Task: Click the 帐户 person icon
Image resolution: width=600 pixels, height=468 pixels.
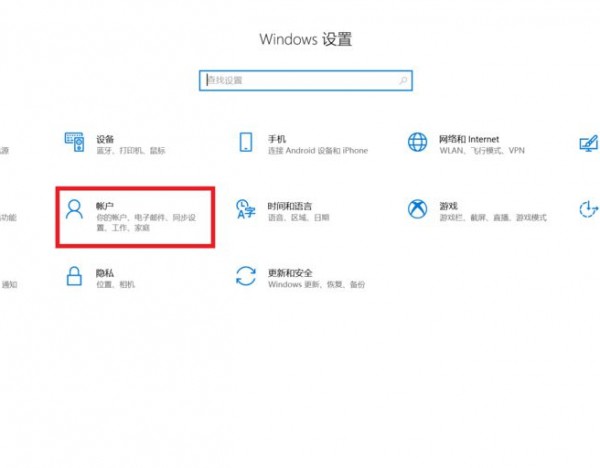Action: (x=74, y=209)
